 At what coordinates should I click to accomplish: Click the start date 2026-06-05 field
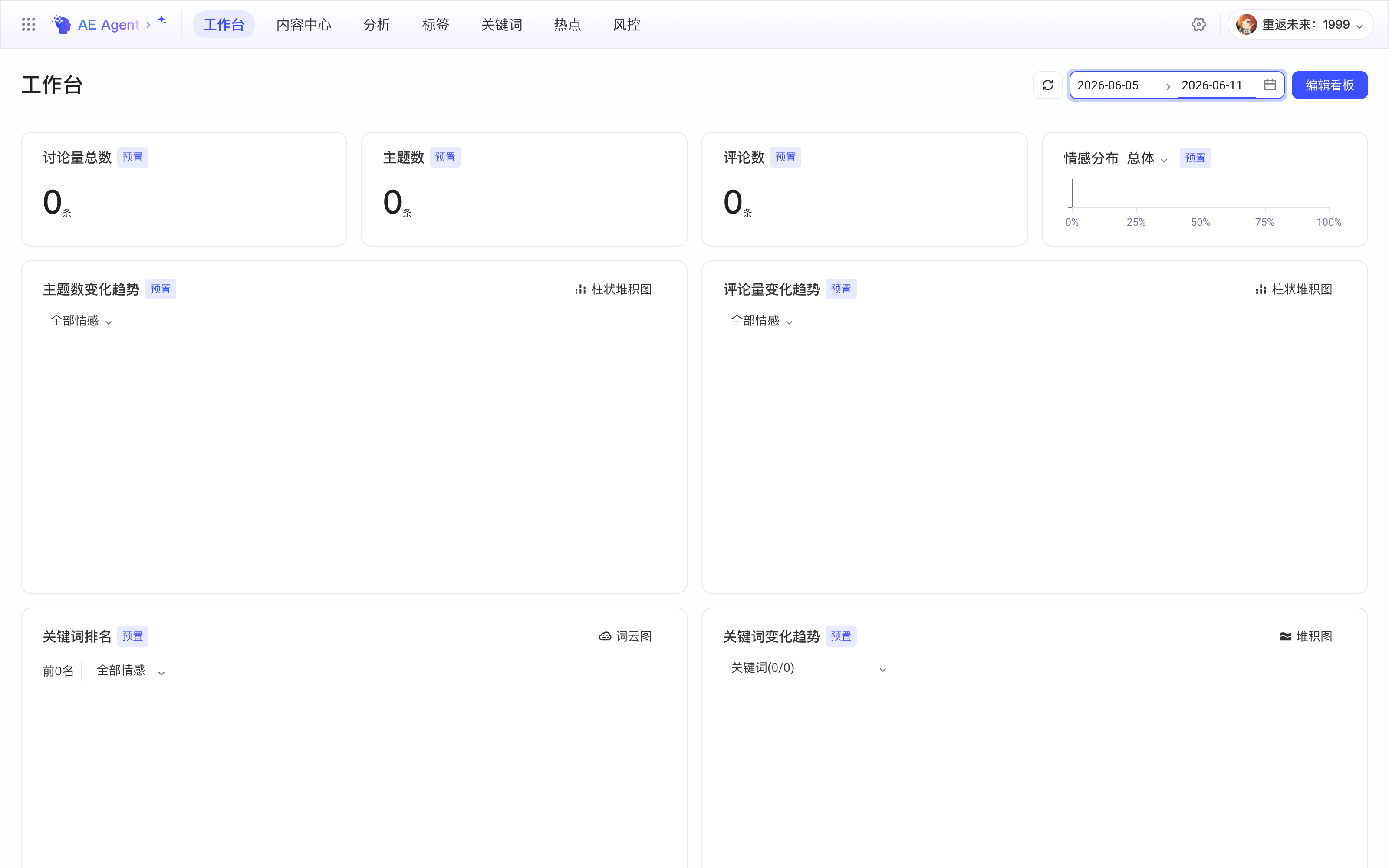point(1116,85)
